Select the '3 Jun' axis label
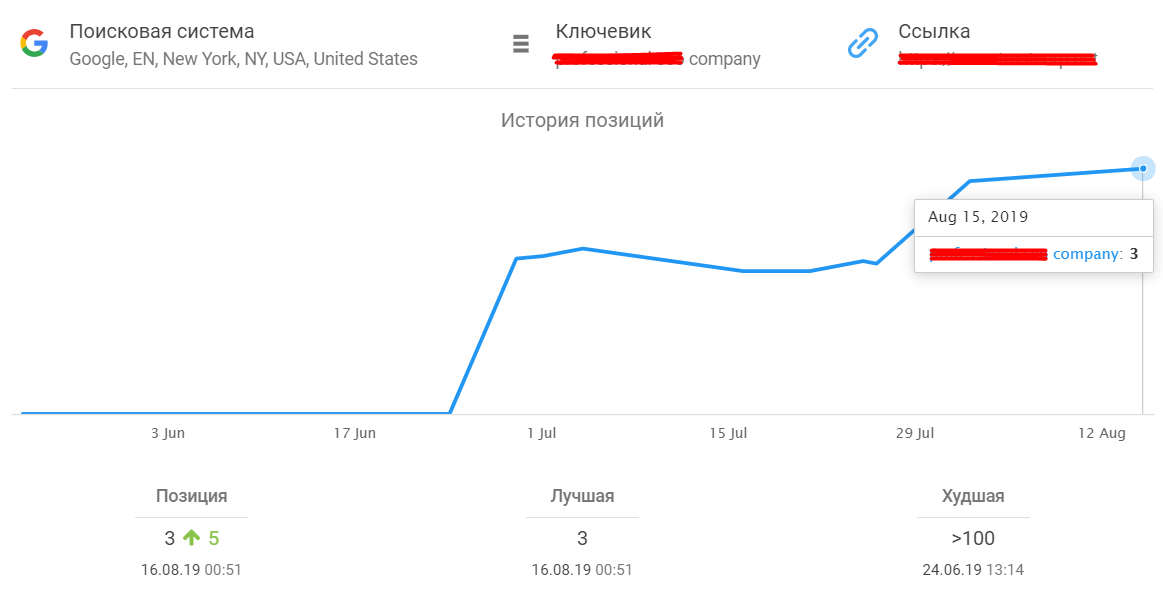The width and height of the screenshot is (1163, 595). (x=168, y=433)
